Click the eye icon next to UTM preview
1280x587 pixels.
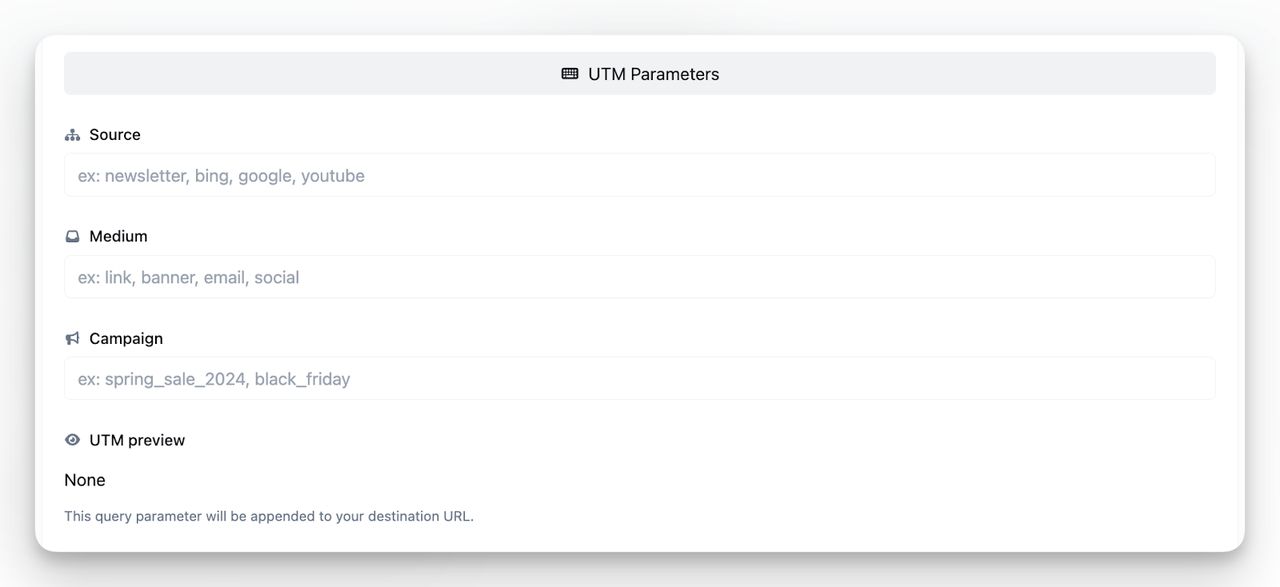pos(71,439)
